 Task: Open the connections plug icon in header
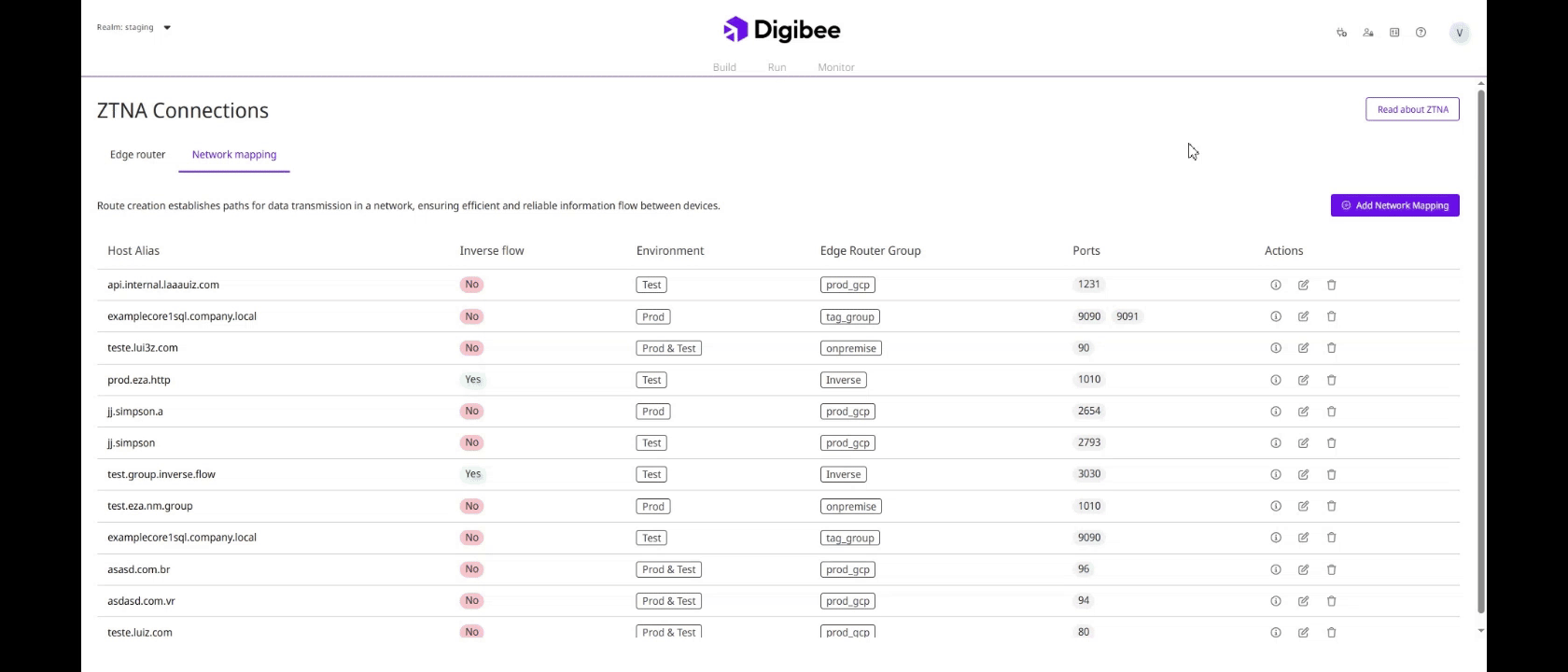pyautogui.click(x=1341, y=33)
